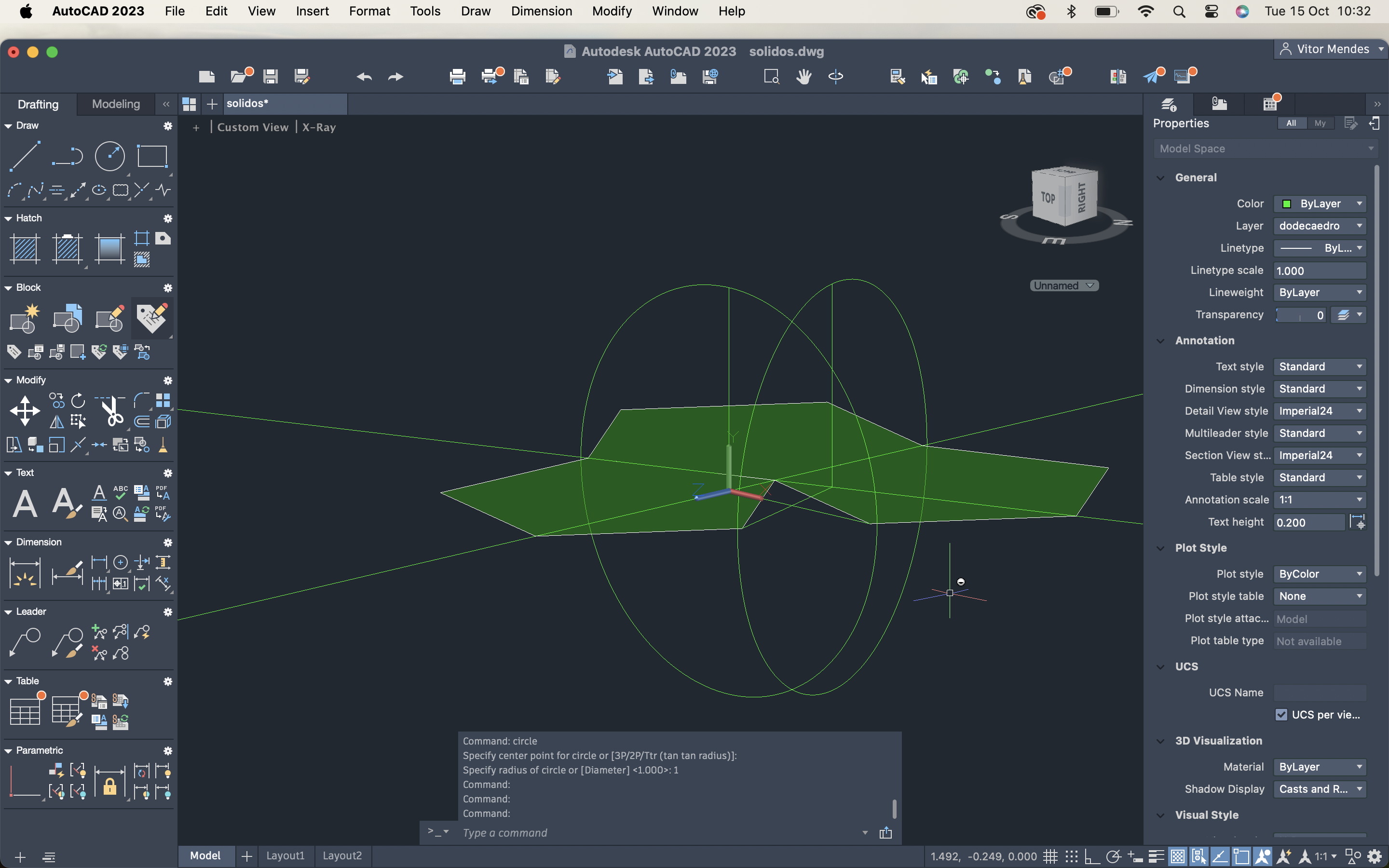Open the Text style dropdown
This screenshot has width=1389, height=868.
[1320, 366]
